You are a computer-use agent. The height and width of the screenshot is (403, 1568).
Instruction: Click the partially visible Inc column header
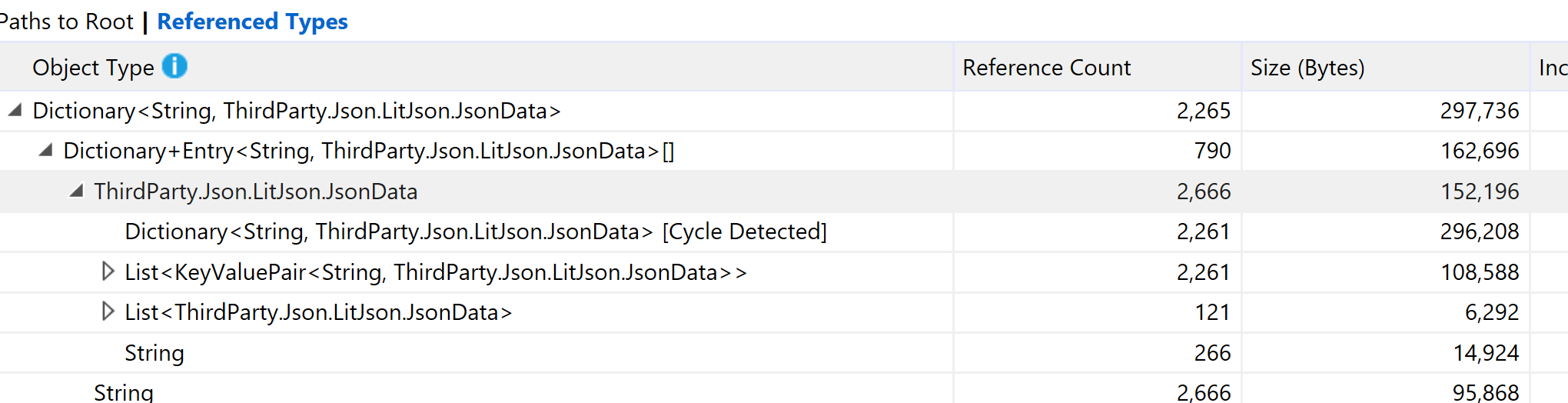[1552, 68]
